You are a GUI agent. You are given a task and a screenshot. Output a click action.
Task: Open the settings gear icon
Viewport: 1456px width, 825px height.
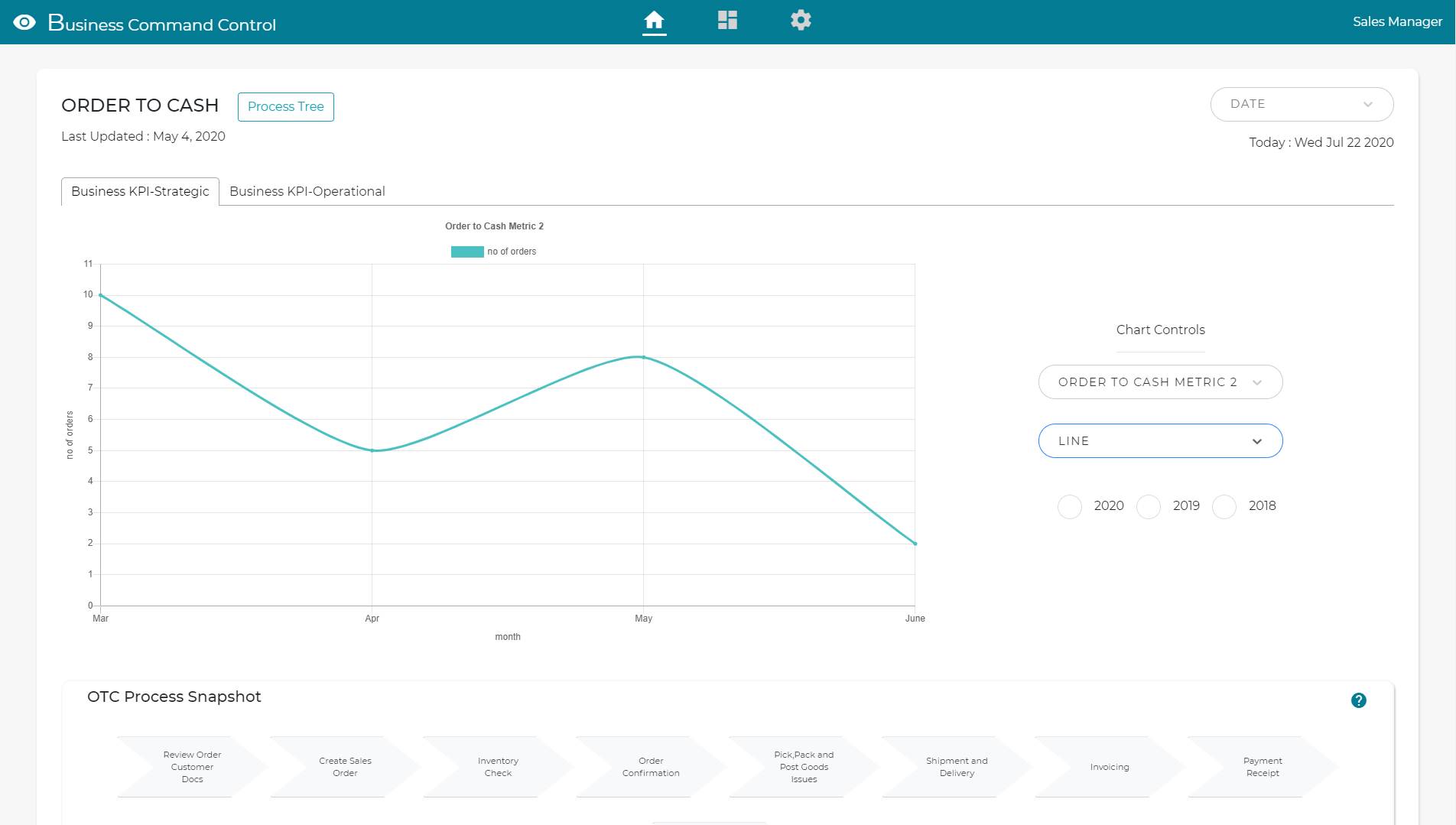click(801, 21)
